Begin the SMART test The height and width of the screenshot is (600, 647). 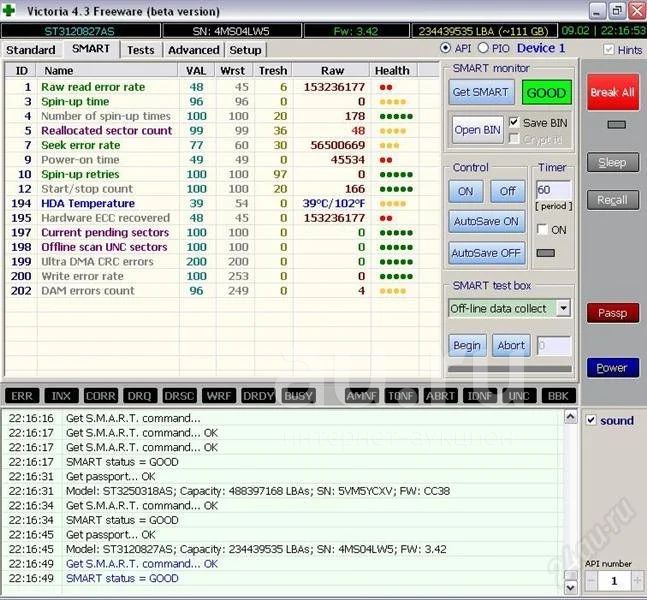(467, 345)
